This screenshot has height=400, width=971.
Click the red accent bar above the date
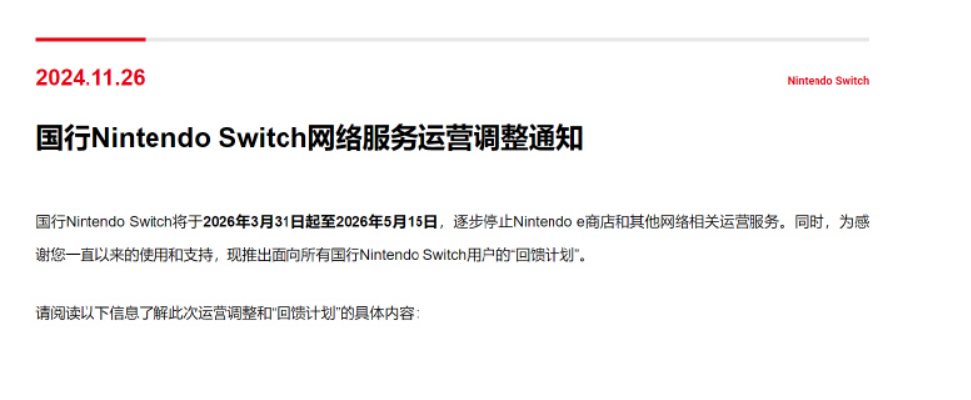90,39
